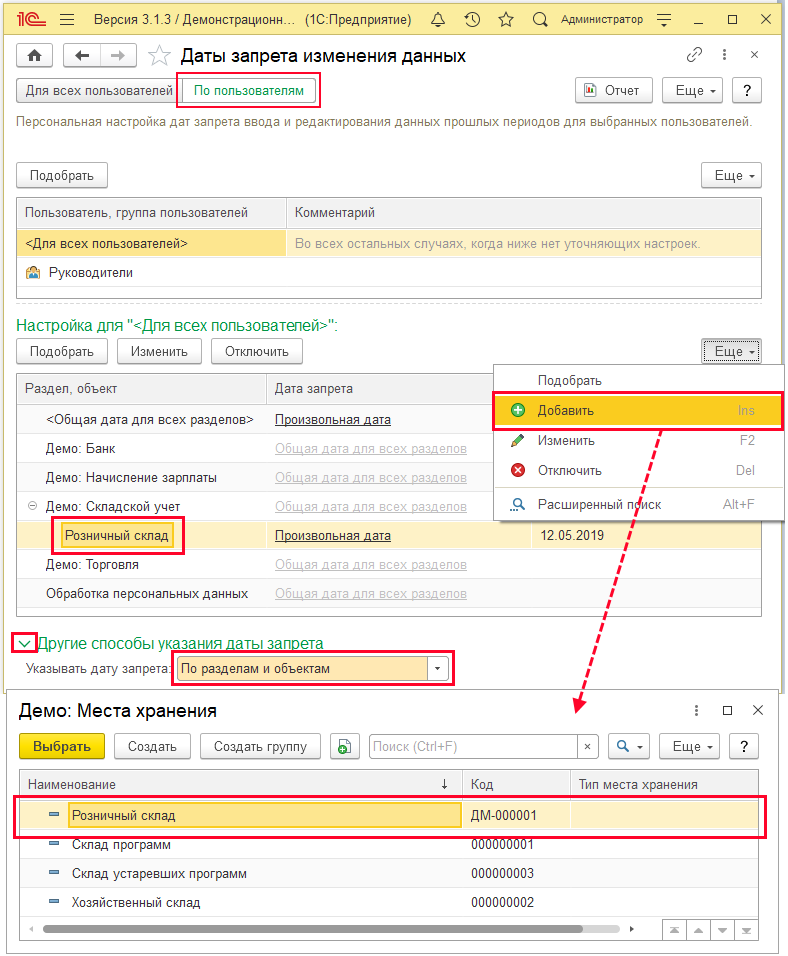Open history clock icon
The height and width of the screenshot is (956, 788).
pos(472,20)
